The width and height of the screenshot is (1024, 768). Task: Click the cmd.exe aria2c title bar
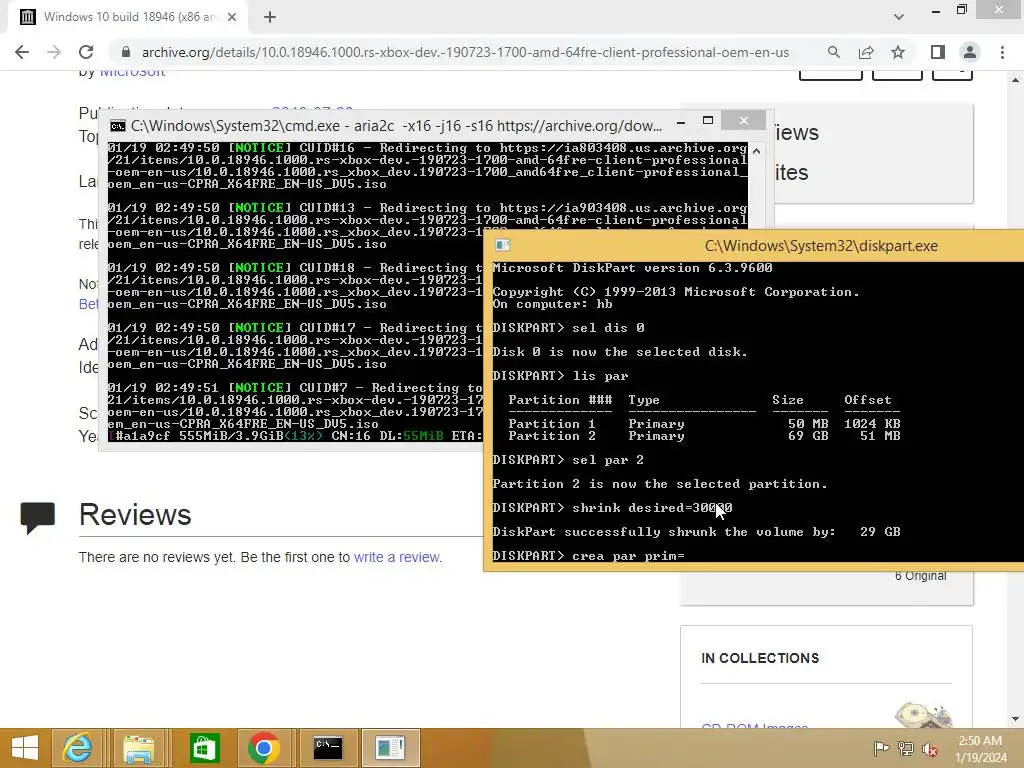[396, 125]
